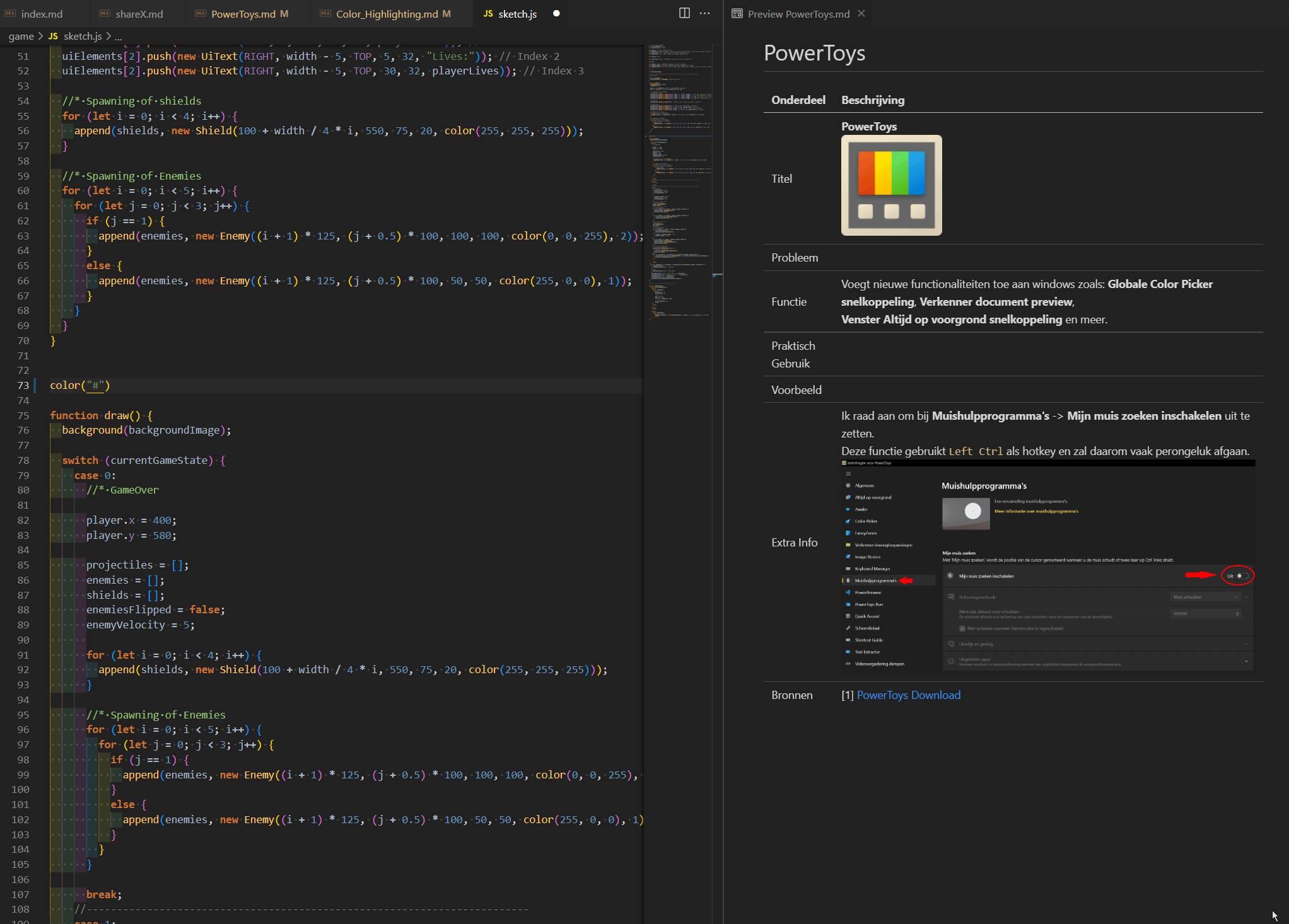Click the preview icon on Preview PowerToys.md tab

(737, 14)
